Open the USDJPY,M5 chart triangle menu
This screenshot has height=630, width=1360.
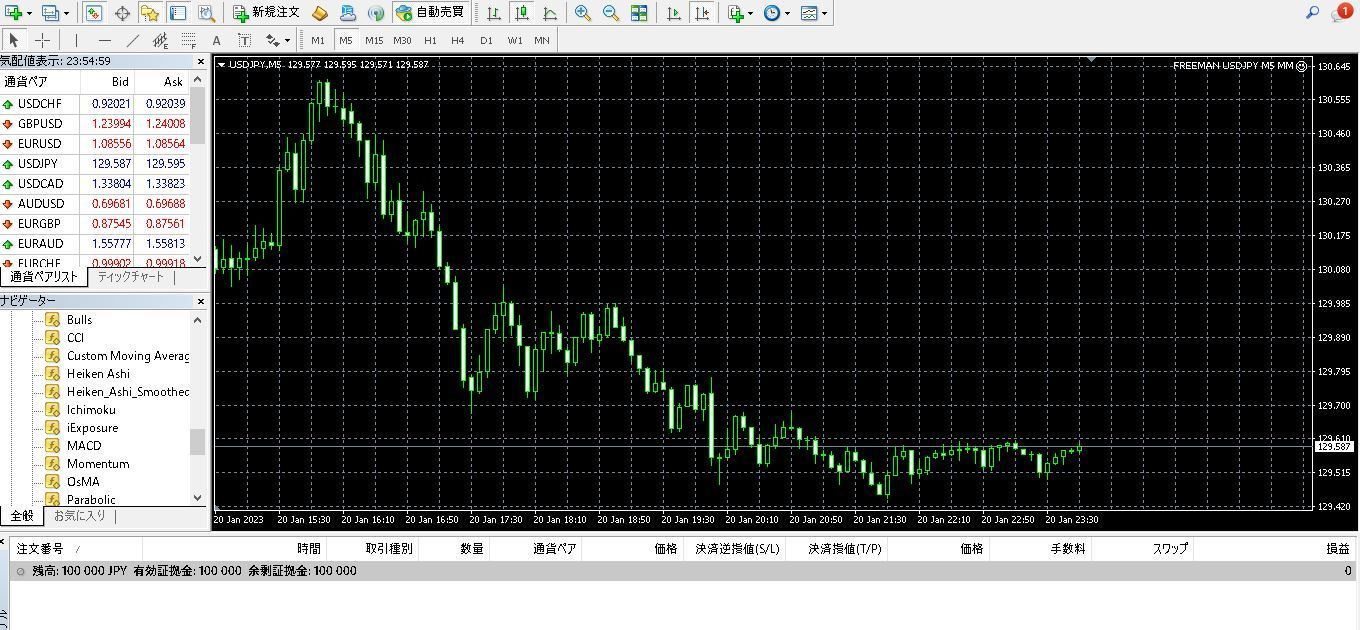[221, 65]
